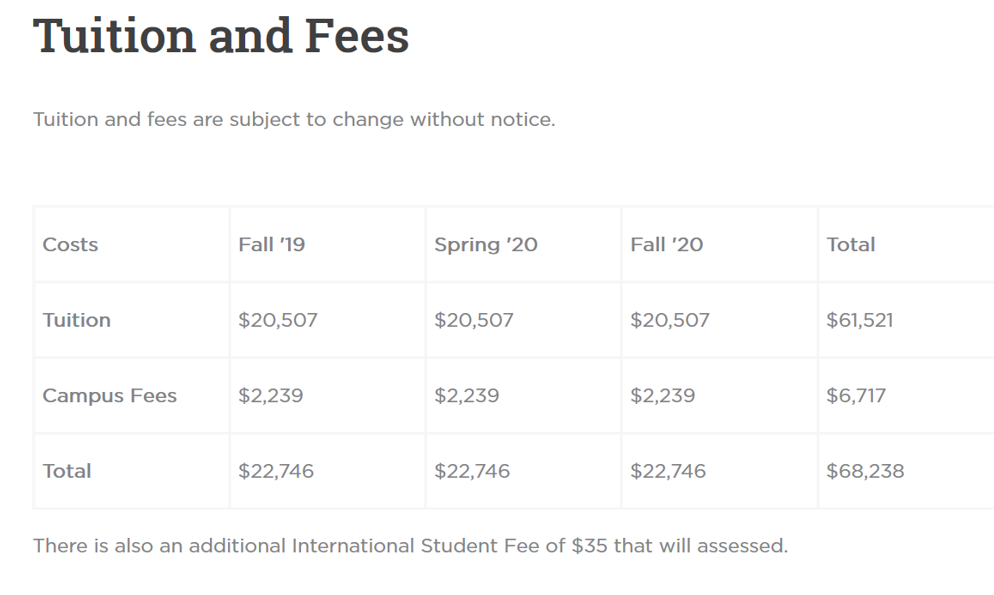Click the $68,238 grand total cell

click(865, 471)
